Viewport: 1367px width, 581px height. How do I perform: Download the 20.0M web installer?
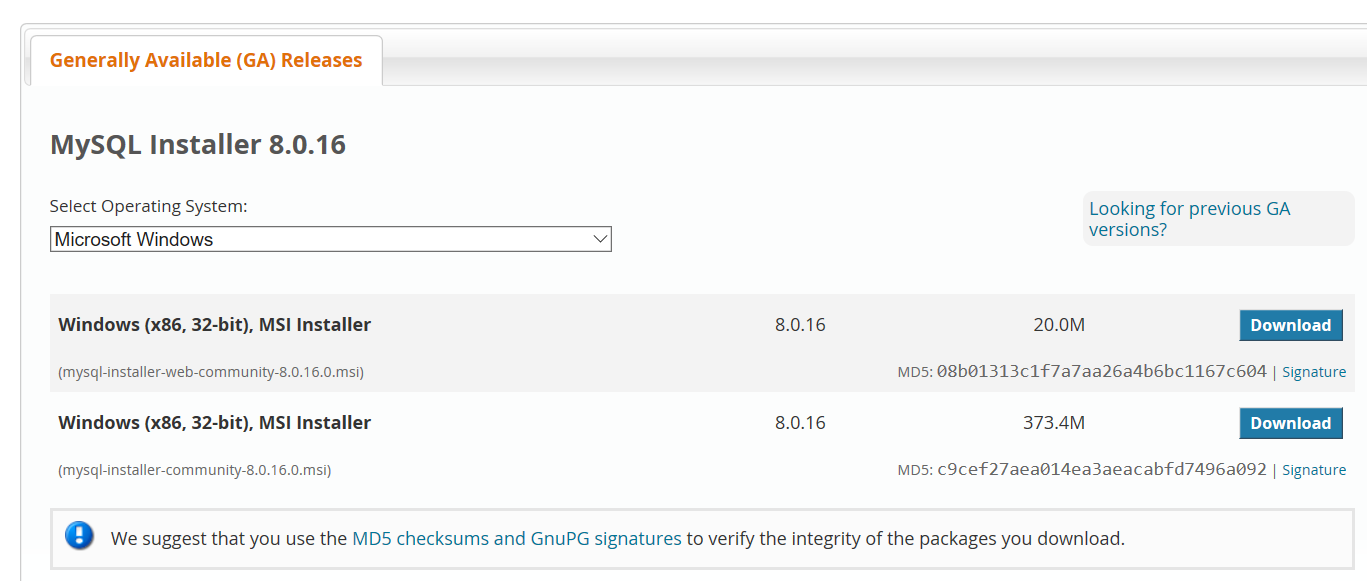1290,325
